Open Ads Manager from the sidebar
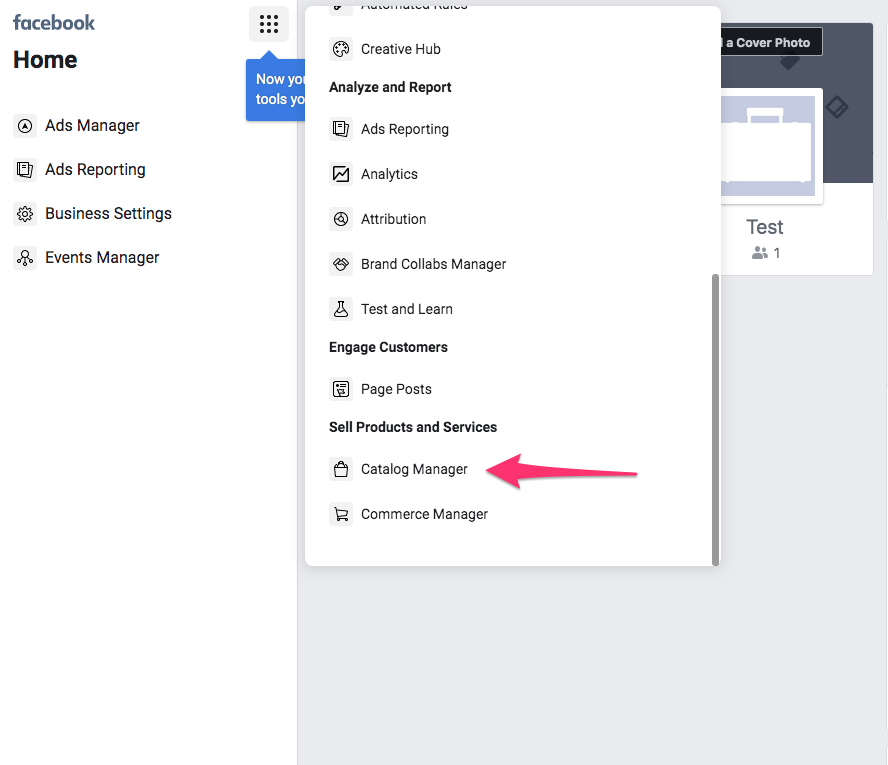888x765 pixels. click(x=92, y=126)
